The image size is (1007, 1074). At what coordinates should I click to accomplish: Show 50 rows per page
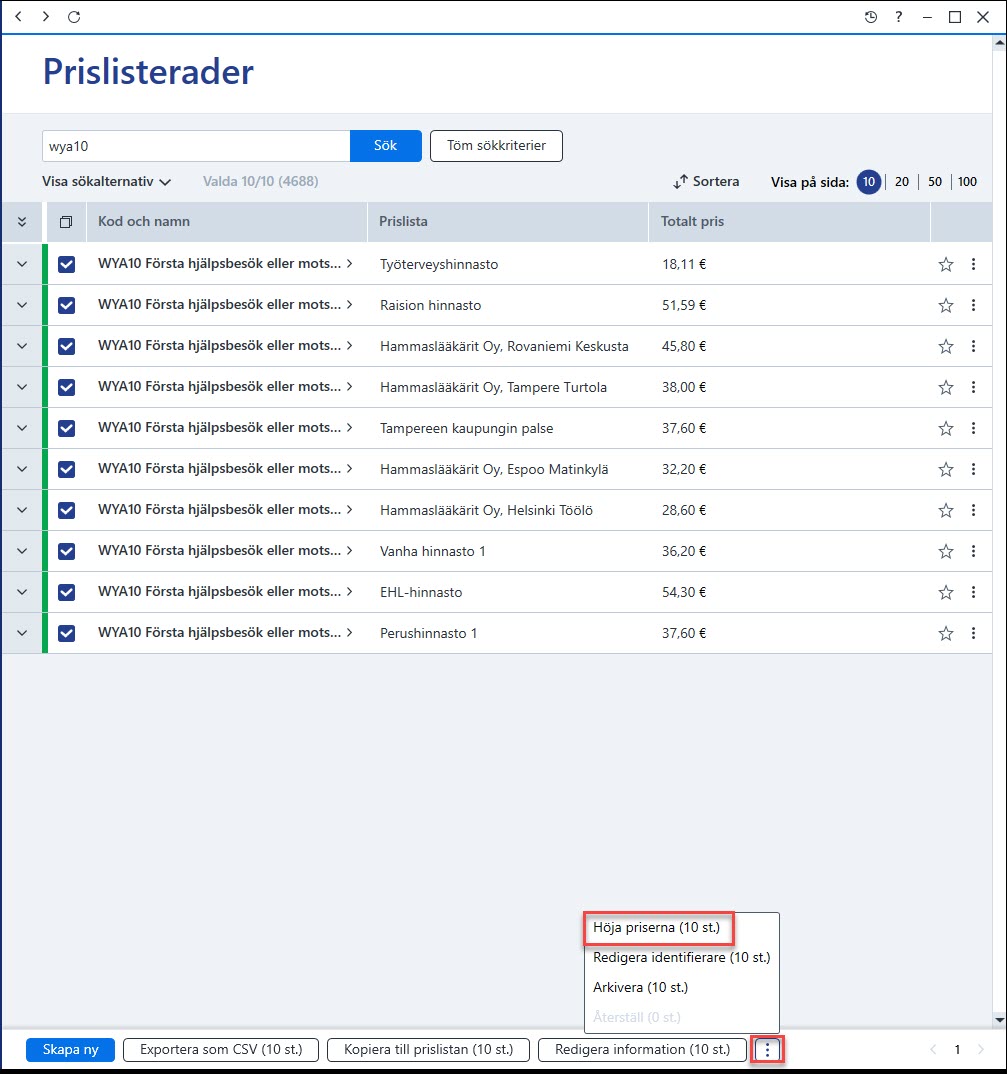935,182
